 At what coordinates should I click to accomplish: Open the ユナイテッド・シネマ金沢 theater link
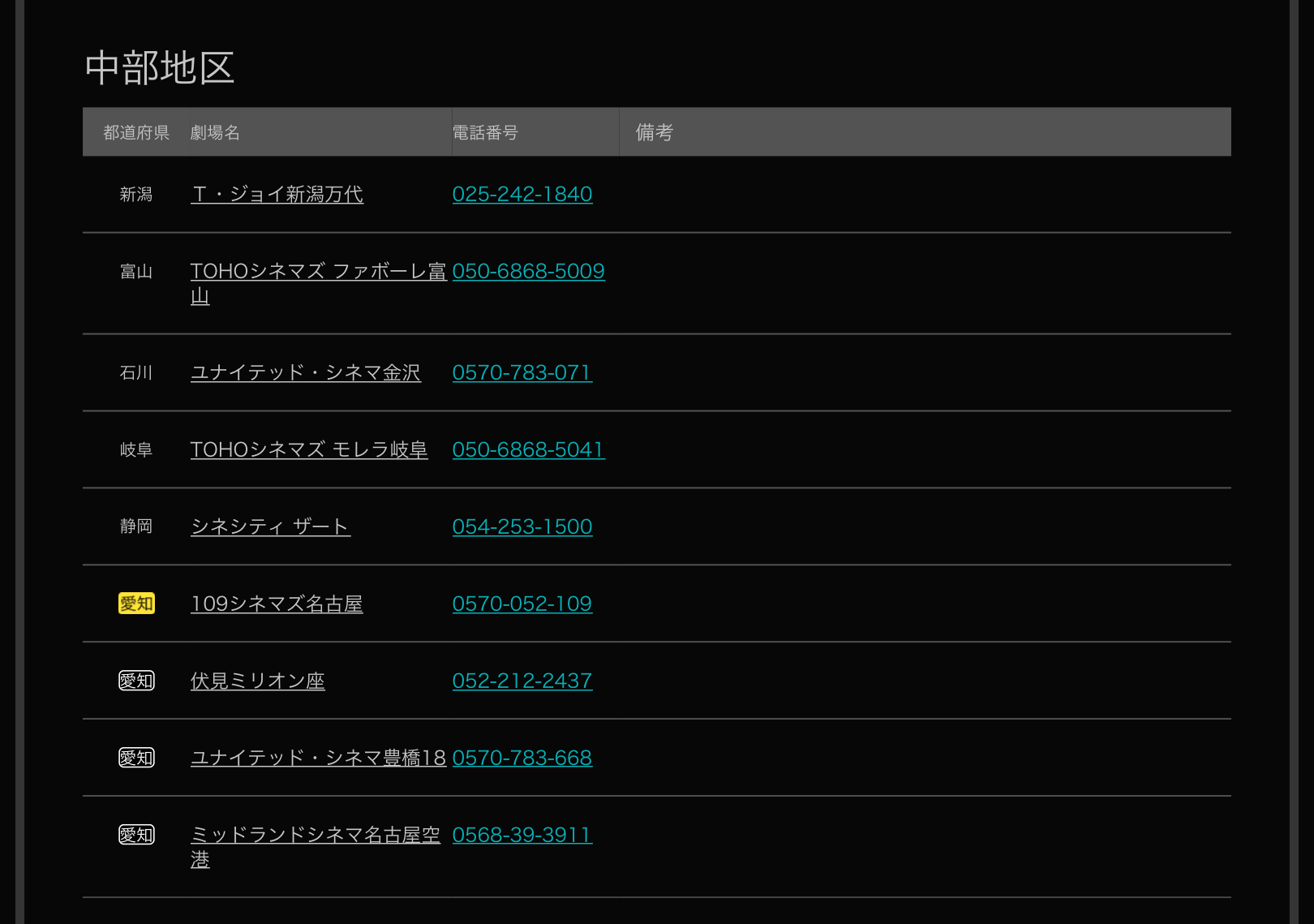306,373
